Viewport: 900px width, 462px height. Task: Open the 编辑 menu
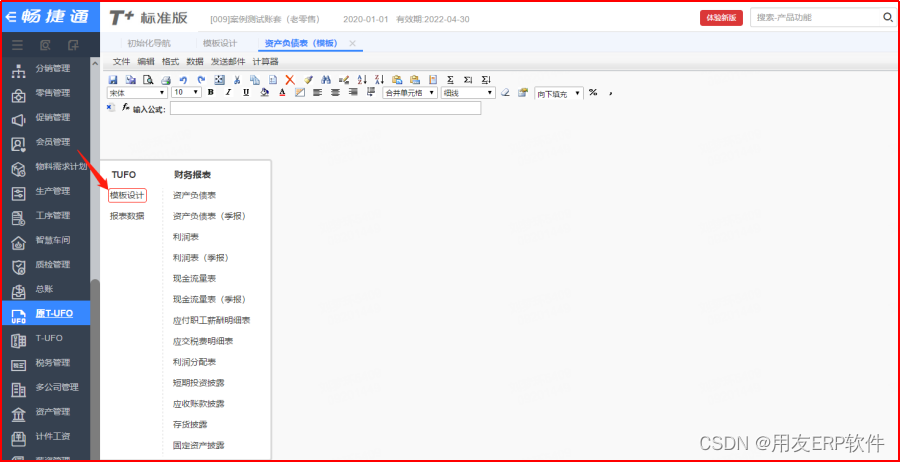(146, 61)
